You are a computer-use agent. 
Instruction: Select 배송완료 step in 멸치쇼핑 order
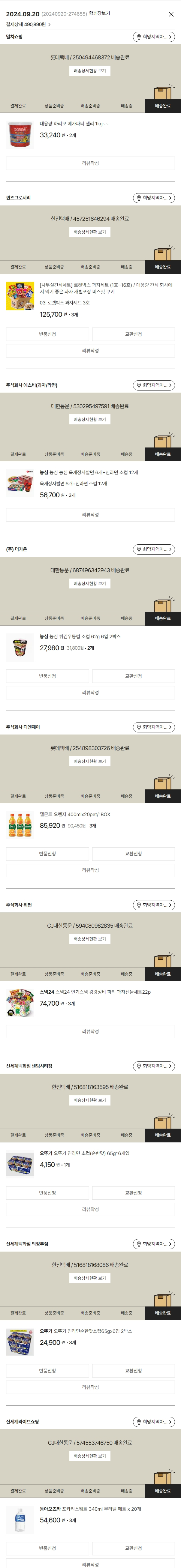[x=163, y=106]
